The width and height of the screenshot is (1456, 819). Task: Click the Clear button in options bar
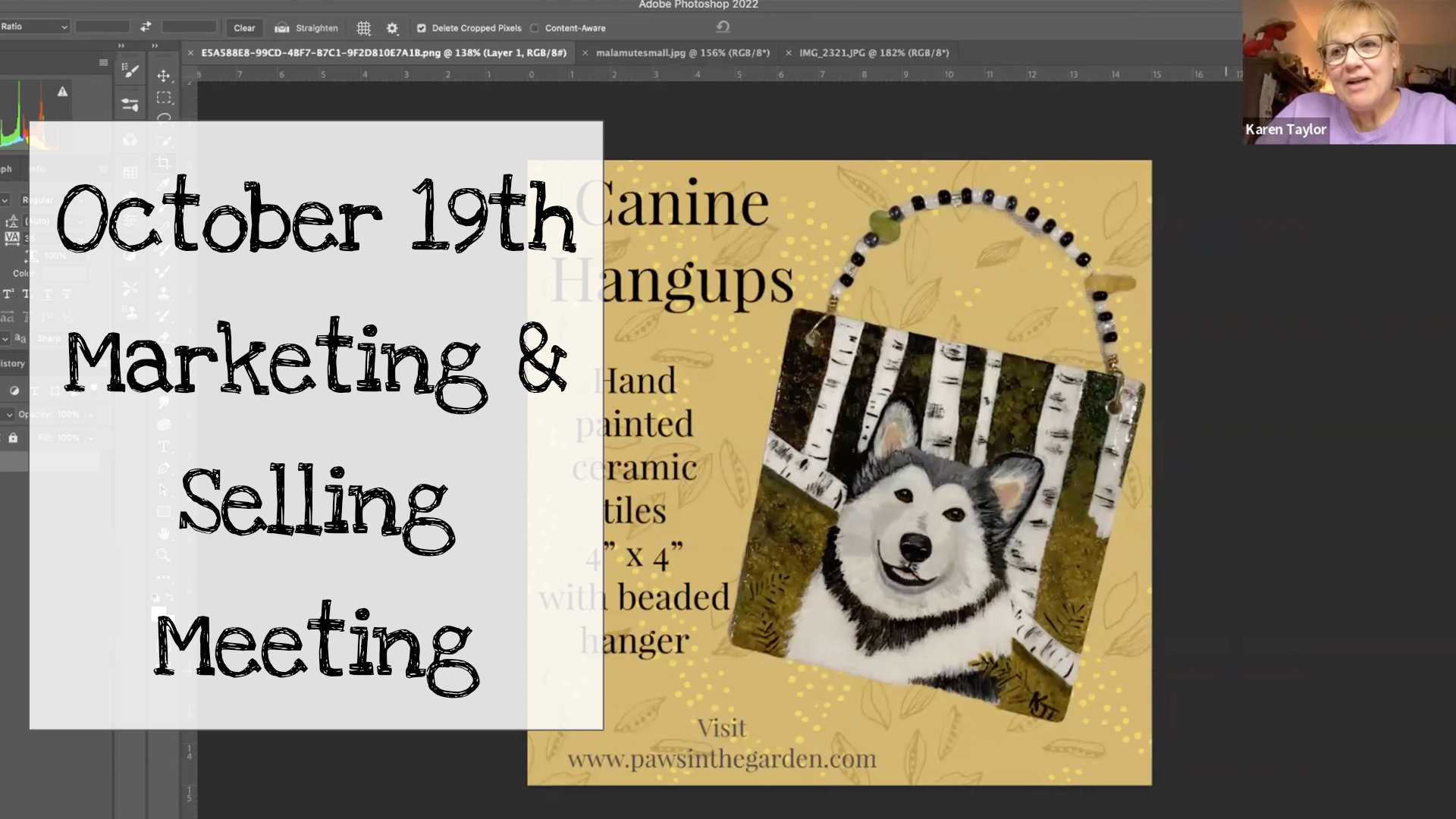click(244, 28)
